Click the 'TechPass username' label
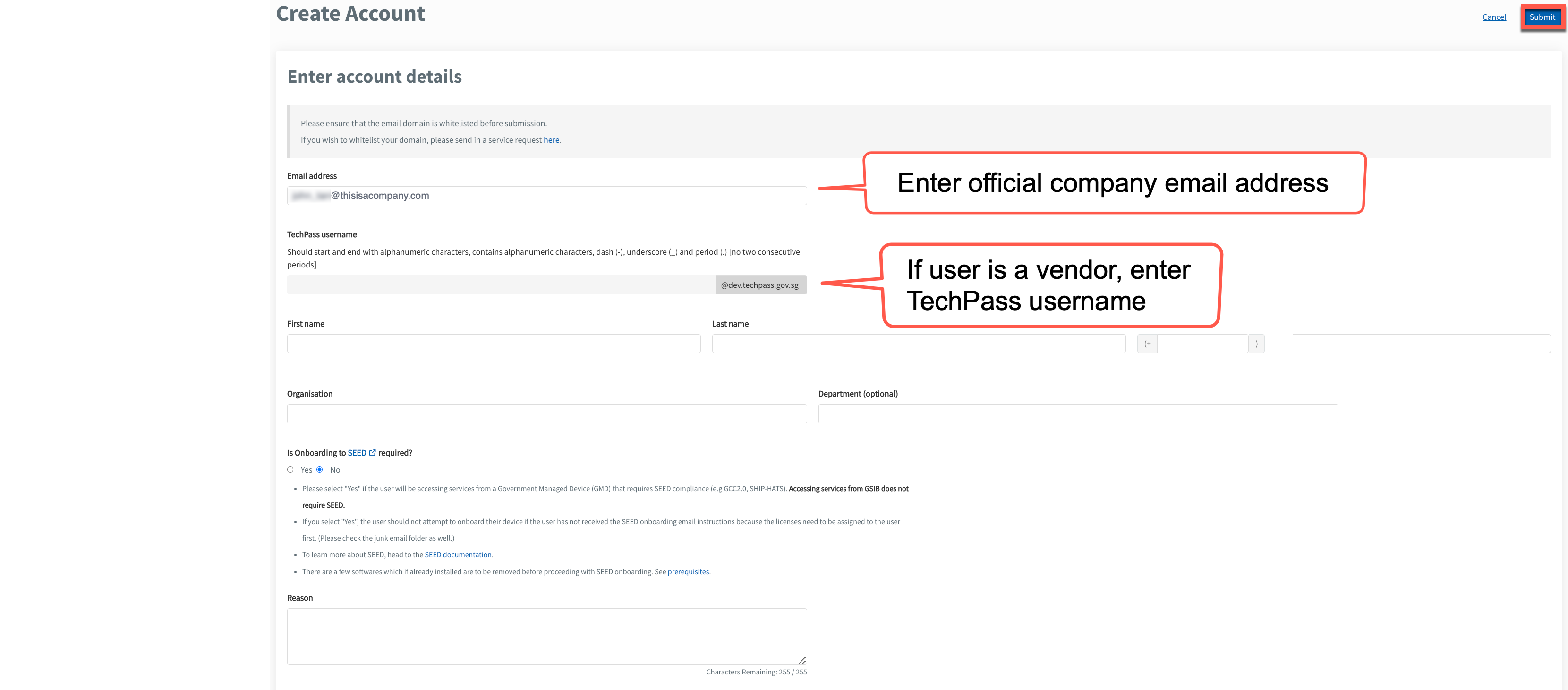 pos(322,234)
